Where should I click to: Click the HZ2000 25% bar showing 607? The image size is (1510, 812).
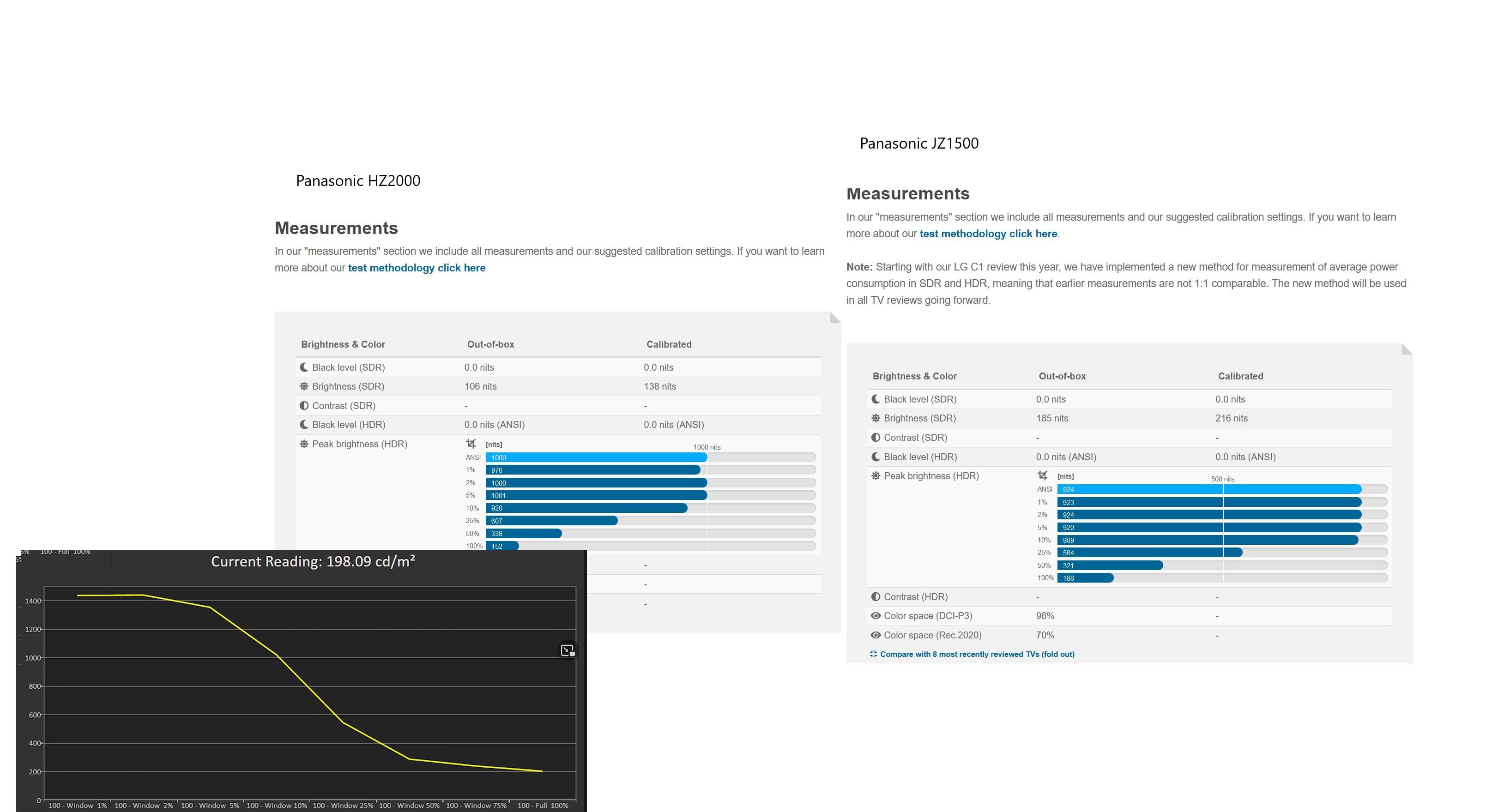[x=552, y=521]
